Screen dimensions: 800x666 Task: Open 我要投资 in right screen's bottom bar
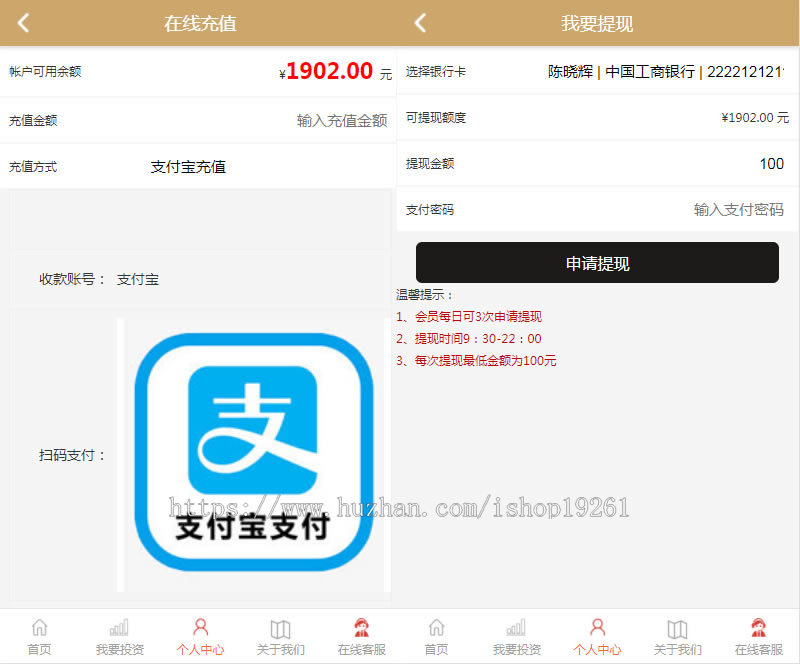(x=516, y=637)
